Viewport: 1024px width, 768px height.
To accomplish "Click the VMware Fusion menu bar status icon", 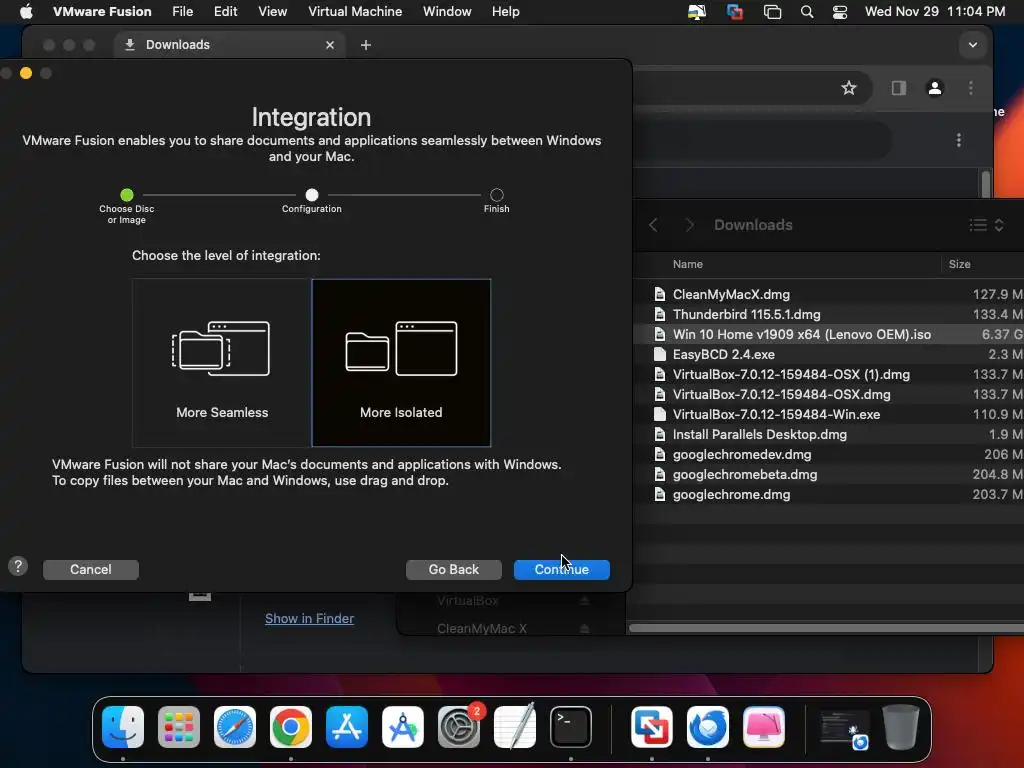I will 735,12.
